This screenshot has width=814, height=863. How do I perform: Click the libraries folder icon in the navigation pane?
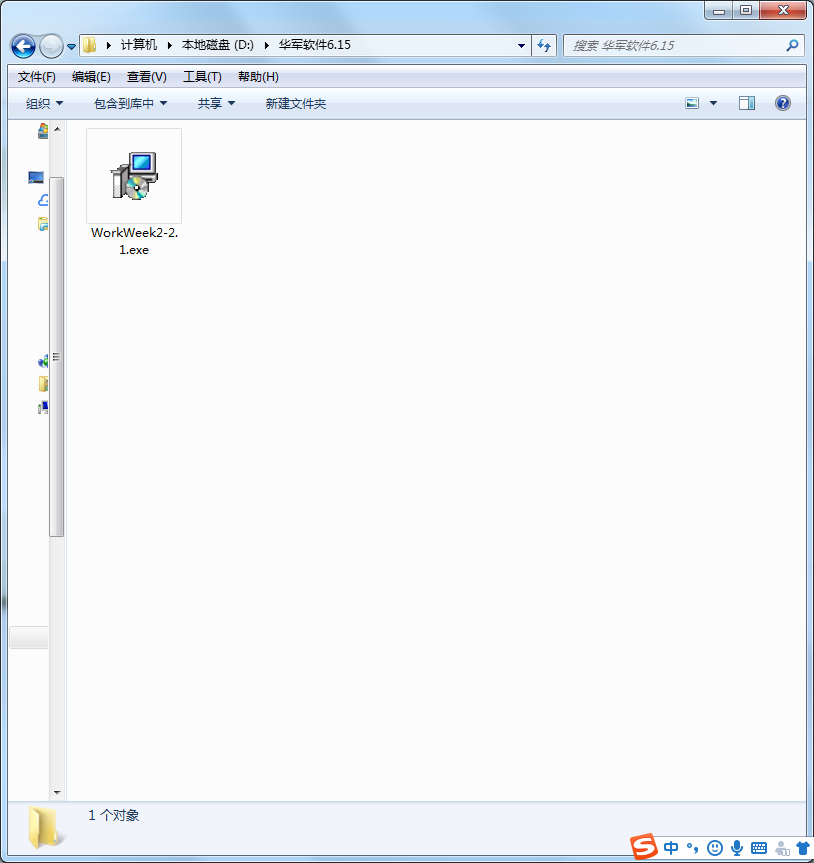(43, 224)
